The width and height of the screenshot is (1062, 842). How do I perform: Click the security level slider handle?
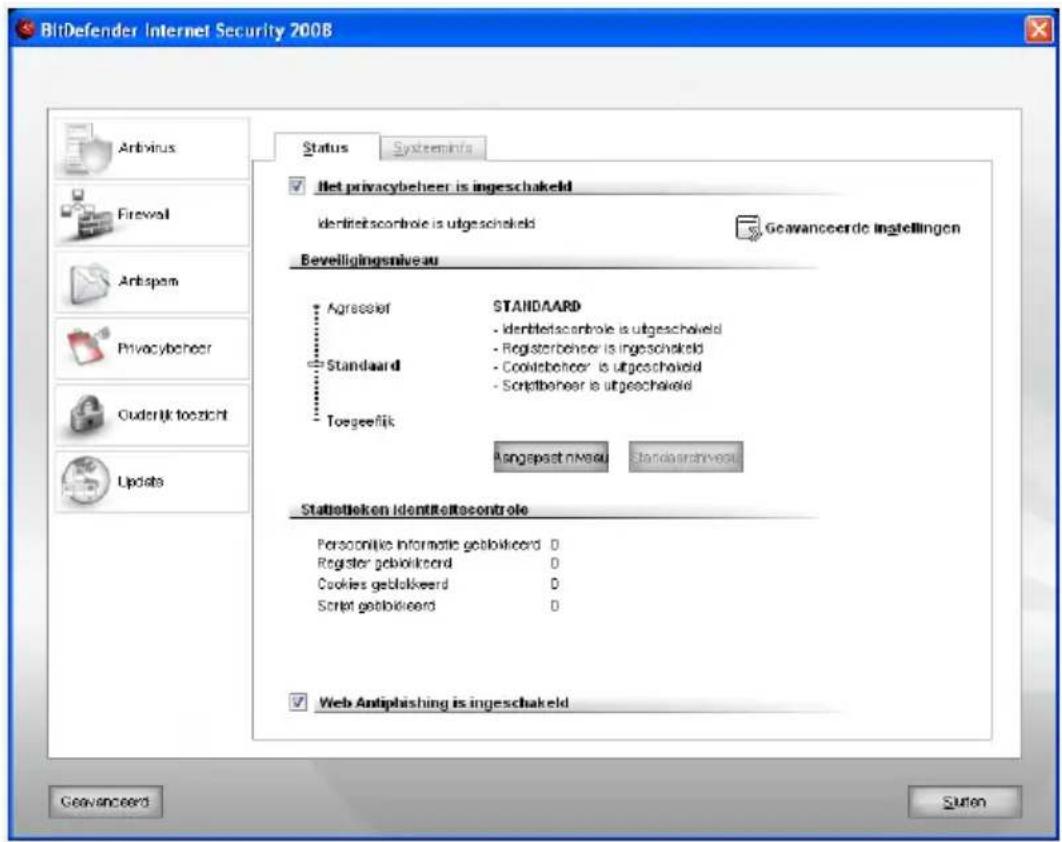(316, 364)
